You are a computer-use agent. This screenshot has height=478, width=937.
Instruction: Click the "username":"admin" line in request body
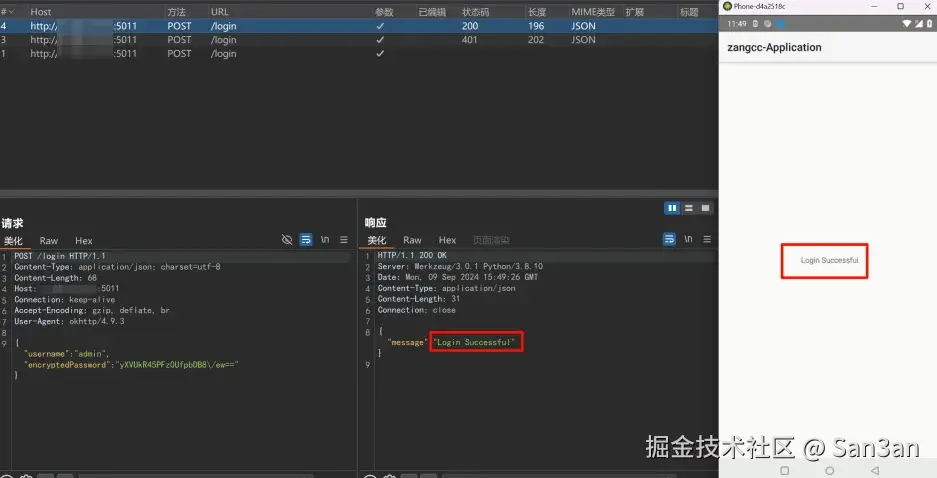tap(66, 353)
